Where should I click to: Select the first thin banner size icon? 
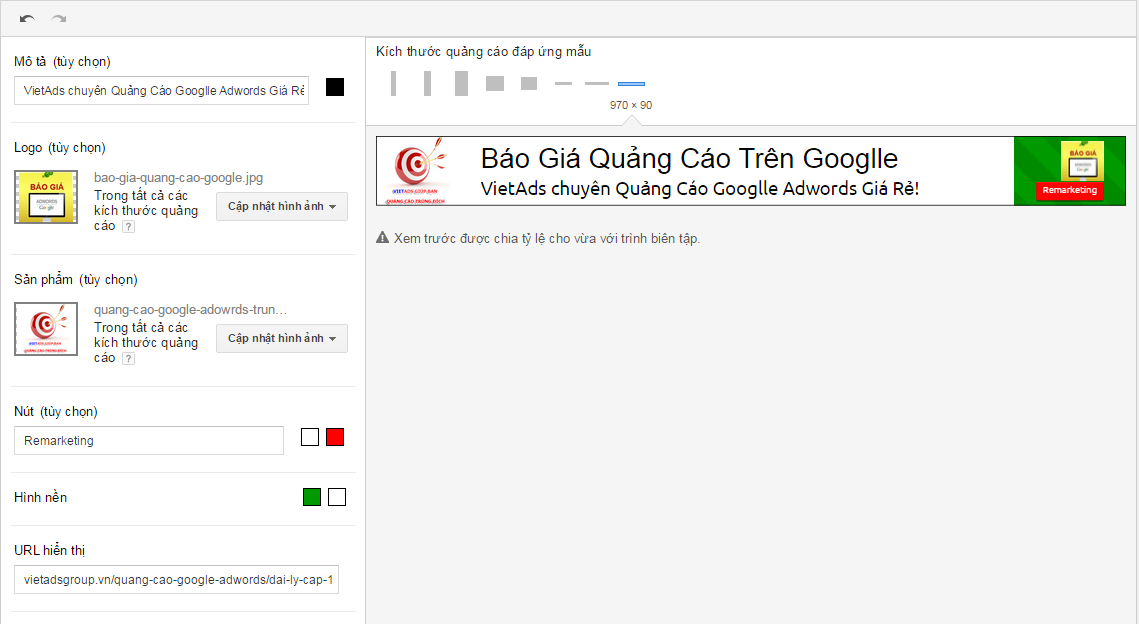point(563,83)
